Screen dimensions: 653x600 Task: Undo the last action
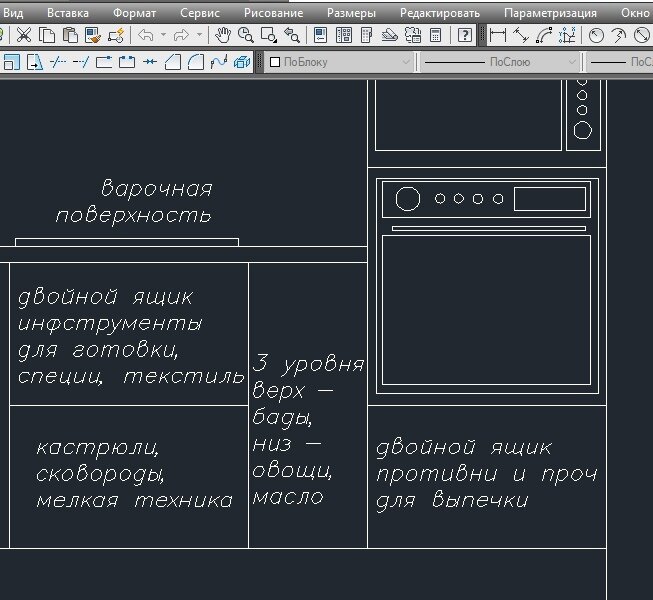[x=145, y=35]
